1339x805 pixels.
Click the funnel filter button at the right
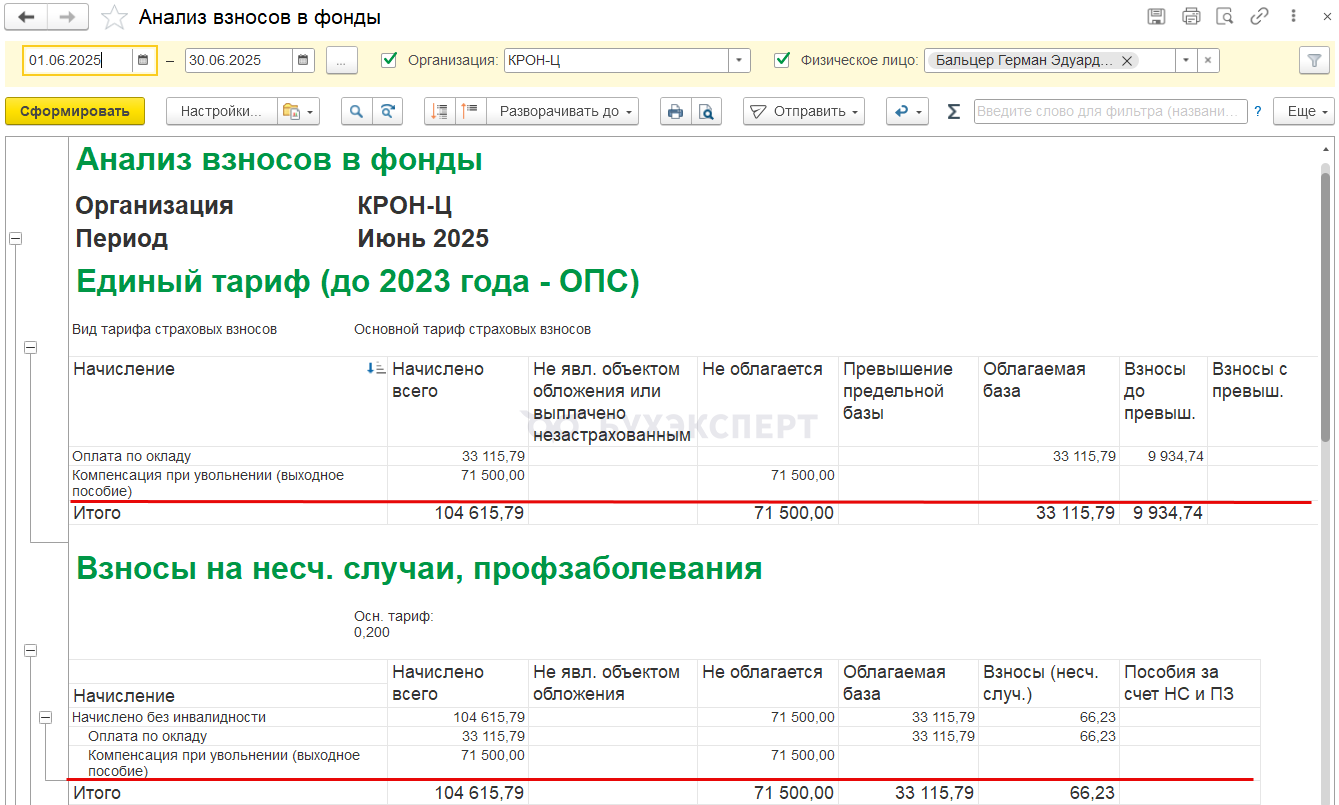[x=1314, y=60]
